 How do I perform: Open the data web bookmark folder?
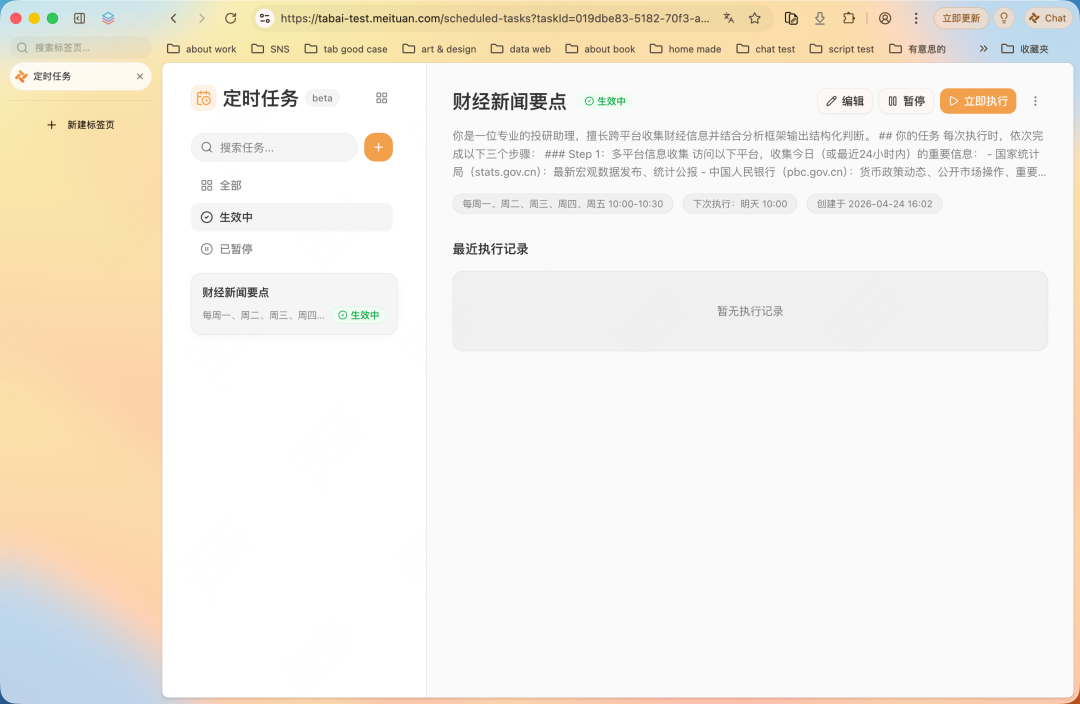(x=521, y=49)
